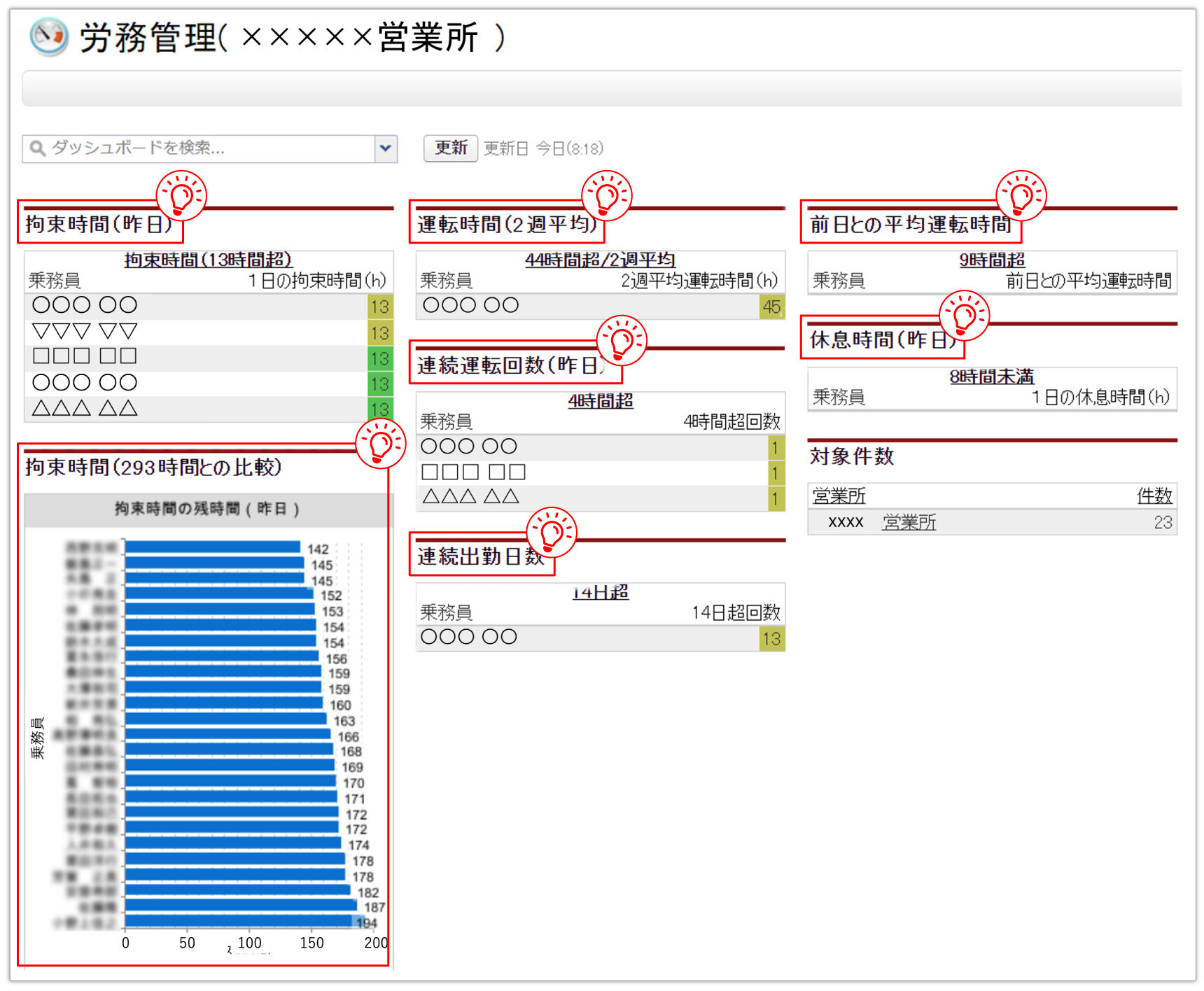Viewport: 1204px width, 991px height.
Task: Select the ○○○ ○○ row in 44時間超/2週平均 table
Action: (x=600, y=307)
